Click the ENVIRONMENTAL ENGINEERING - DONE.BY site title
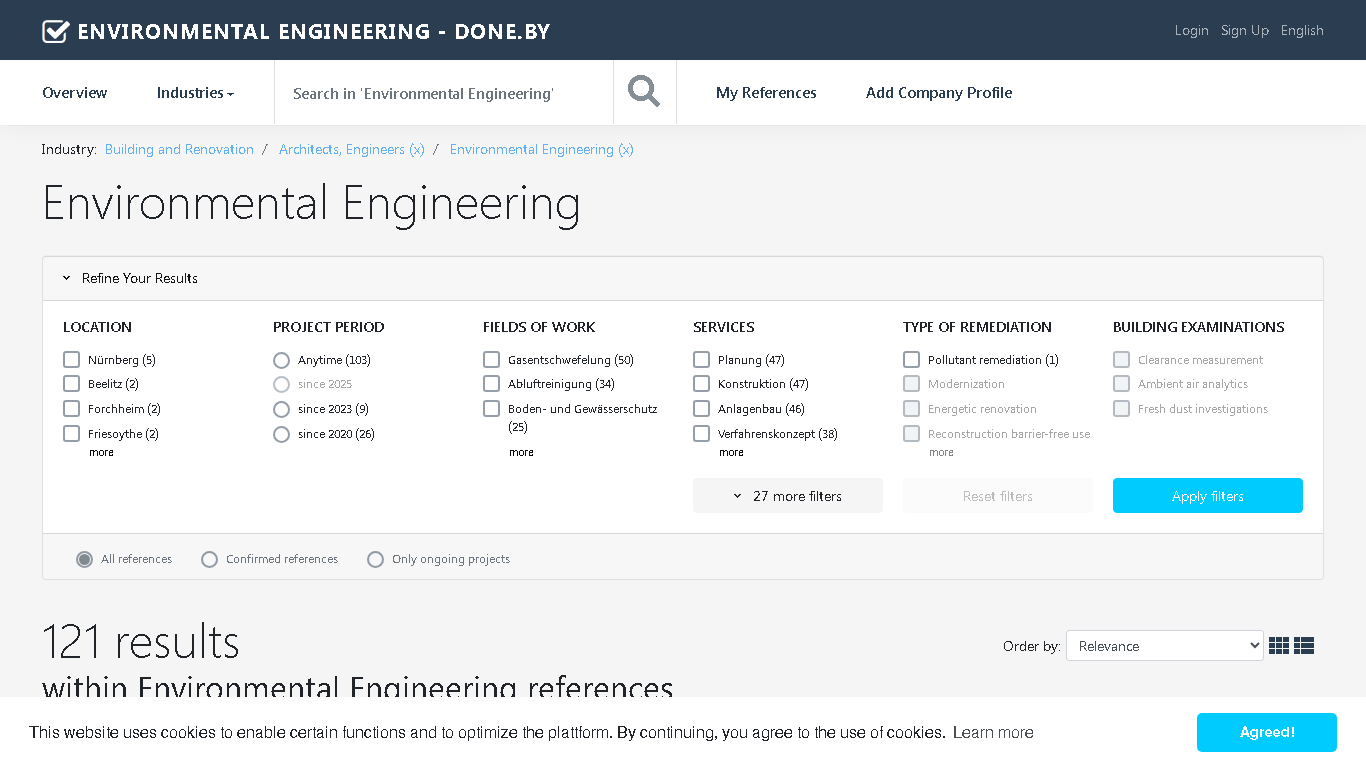 pyautogui.click(x=314, y=31)
